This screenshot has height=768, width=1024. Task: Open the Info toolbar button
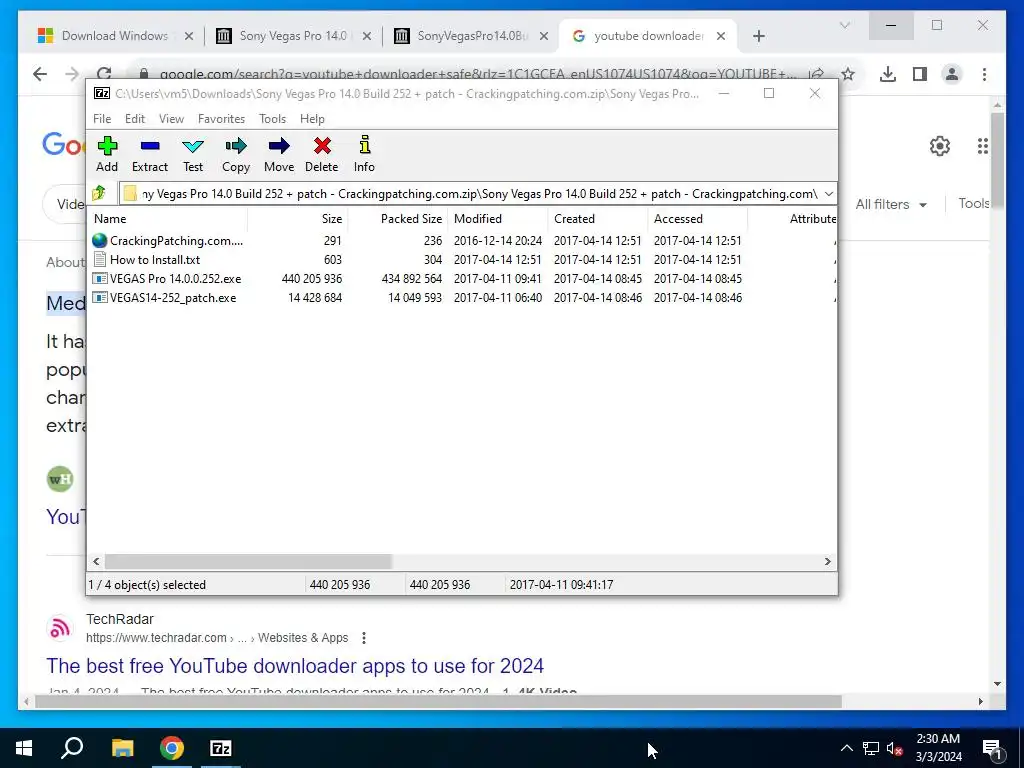coord(364,154)
